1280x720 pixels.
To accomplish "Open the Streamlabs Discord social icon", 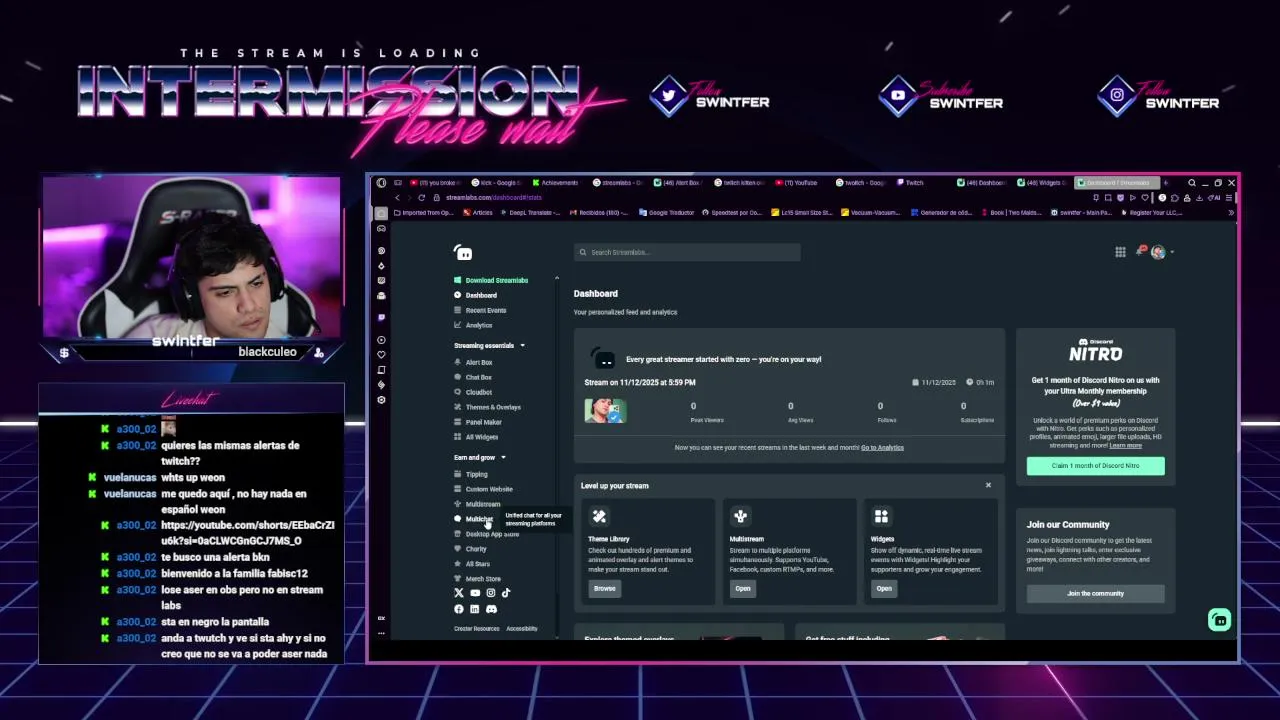I will tap(491, 609).
